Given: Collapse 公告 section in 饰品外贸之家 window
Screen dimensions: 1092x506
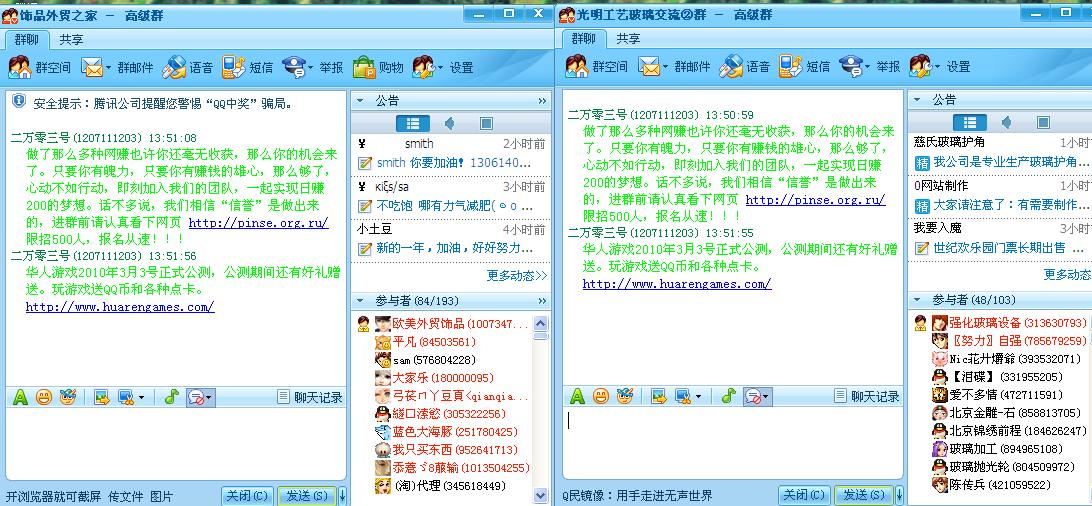Looking at the screenshot, I should (x=360, y=101).
